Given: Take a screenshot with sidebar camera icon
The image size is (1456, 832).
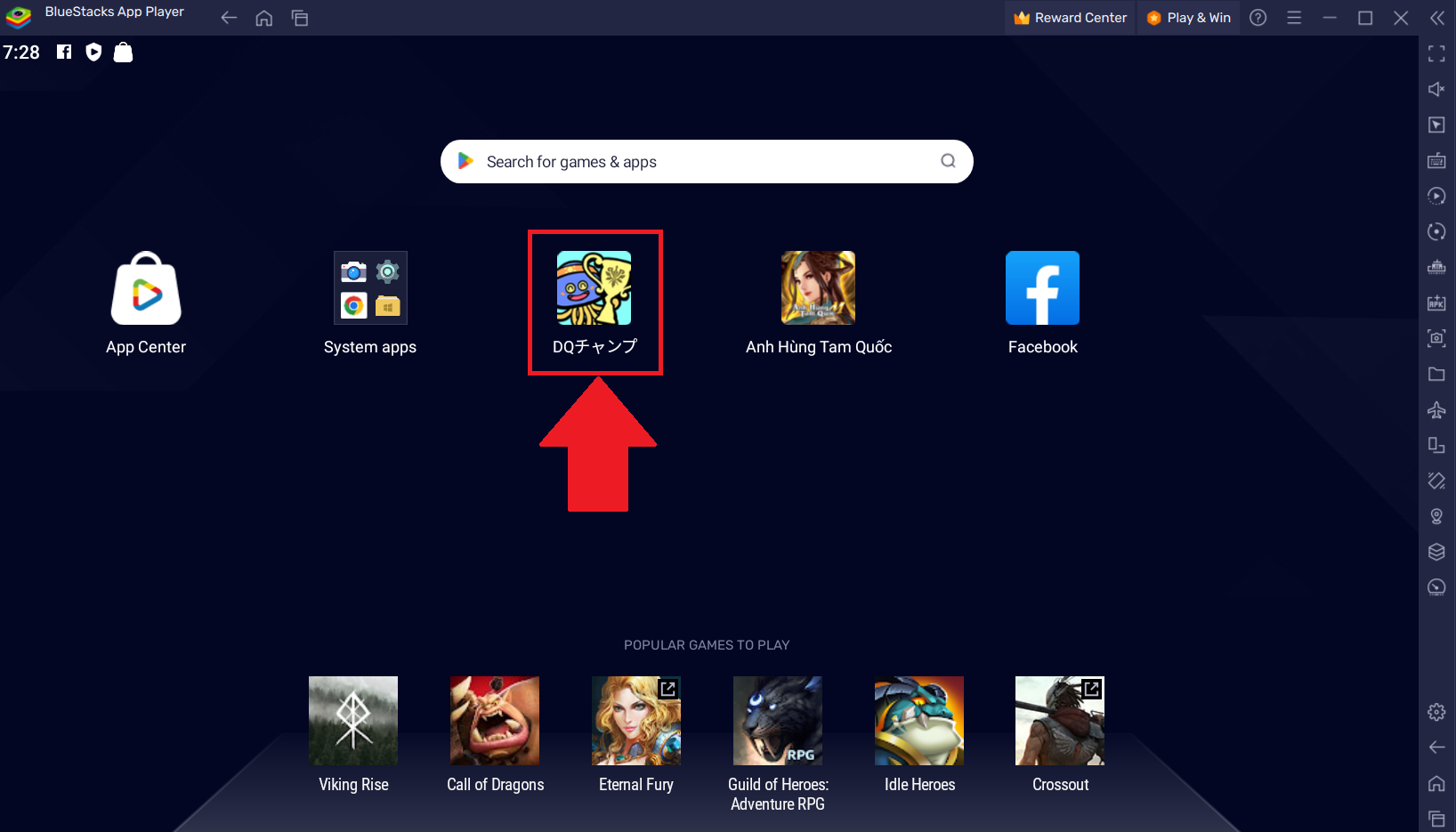Looking at the screenshot, I should pos(1436,338).
